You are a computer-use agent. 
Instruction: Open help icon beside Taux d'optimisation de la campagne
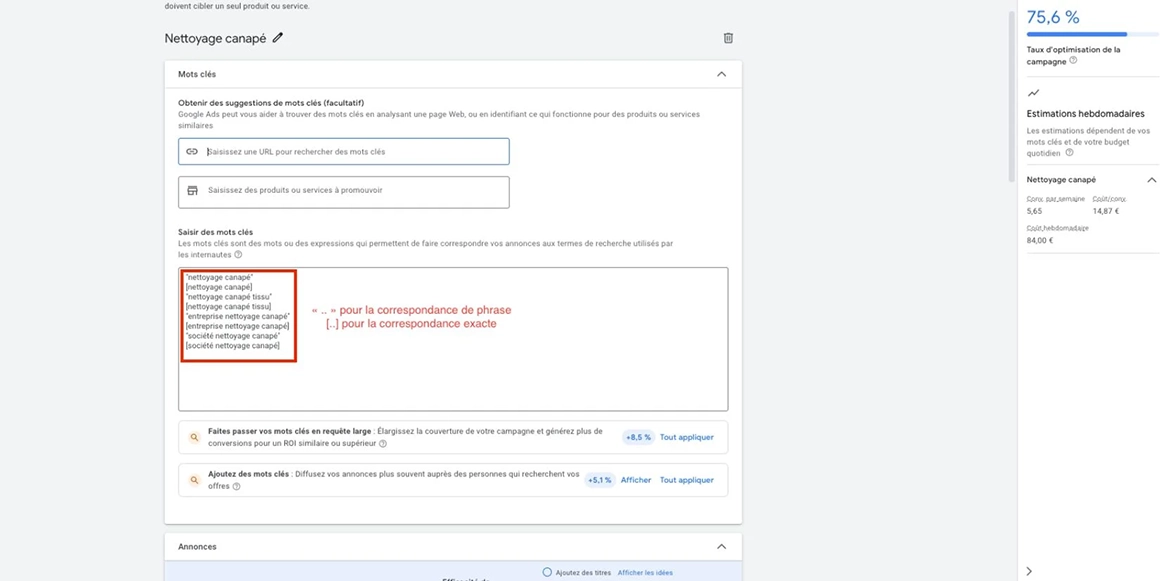(1073, 60)
